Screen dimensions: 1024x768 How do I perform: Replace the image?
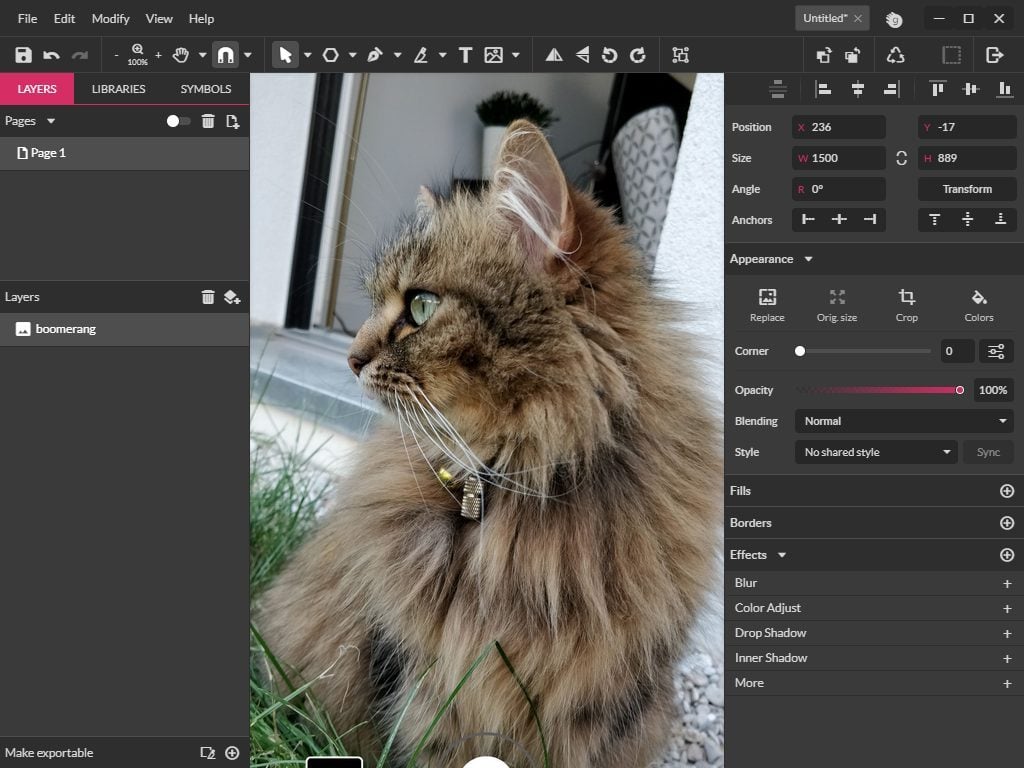(767, 305)
